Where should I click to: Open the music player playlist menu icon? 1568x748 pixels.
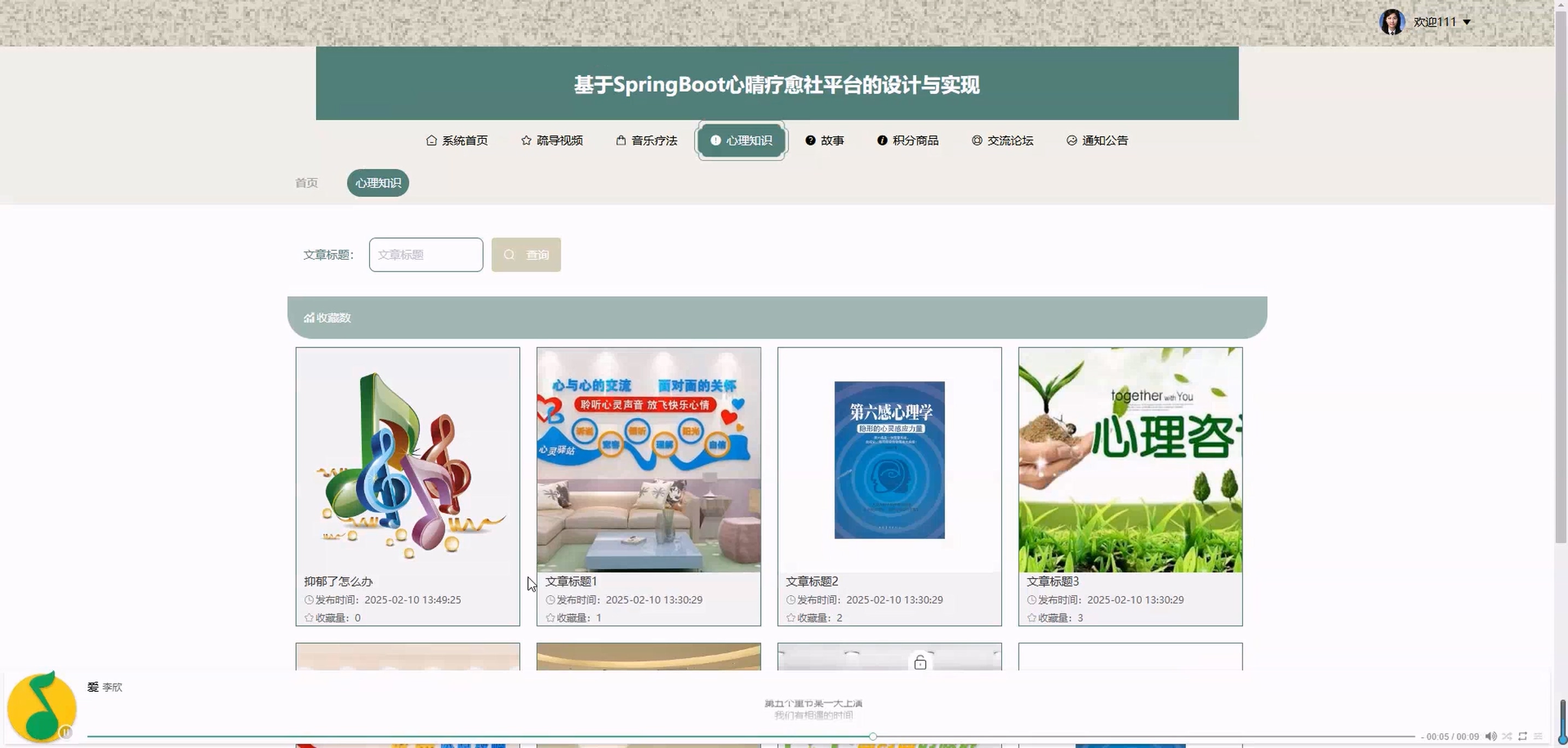pyautogui.click(x=1538, y=737)
